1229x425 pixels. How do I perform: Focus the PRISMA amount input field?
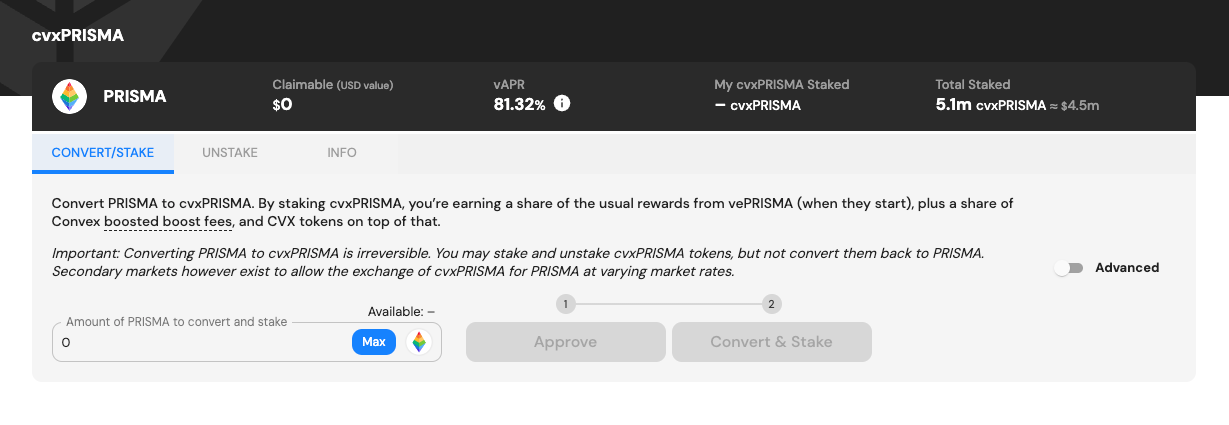point(200,342)
